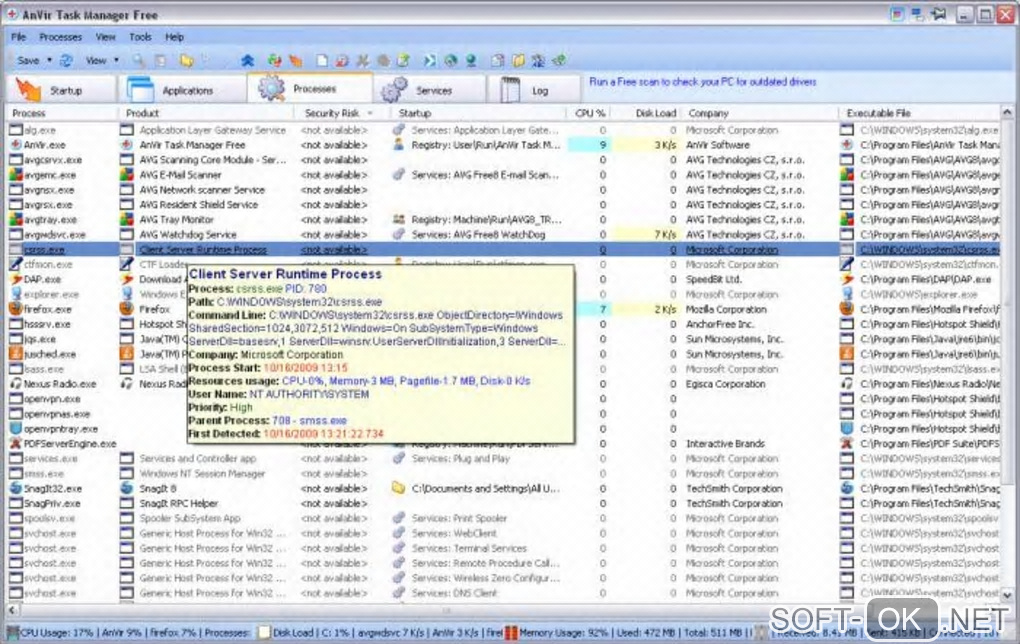This screenshot has height=644, width=1020.
Task: Sort by the Disk Load column header
Action: 647,113
